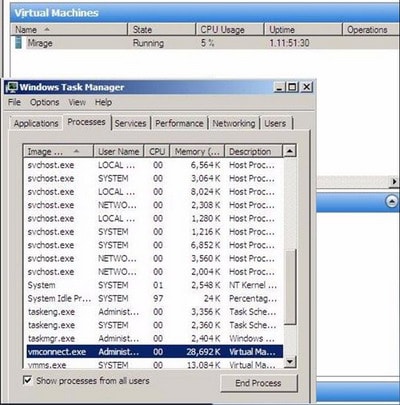
Task: Click the 97 CPU value for Idle
Action: (x=158, y=298)
